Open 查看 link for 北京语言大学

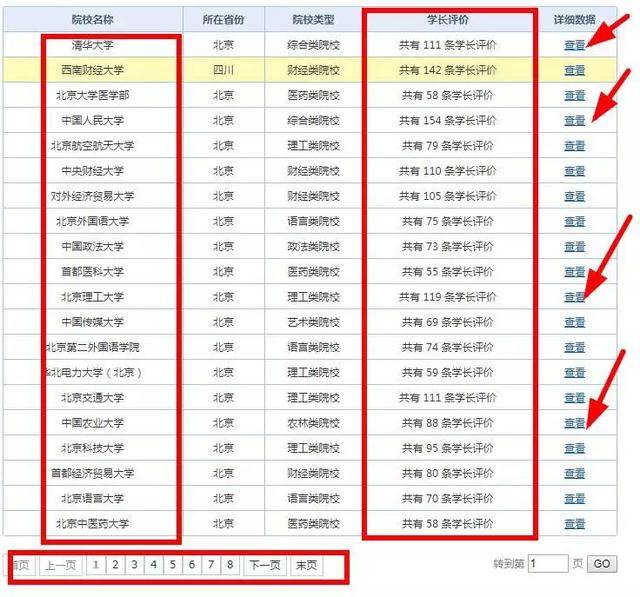coord(574,499)
